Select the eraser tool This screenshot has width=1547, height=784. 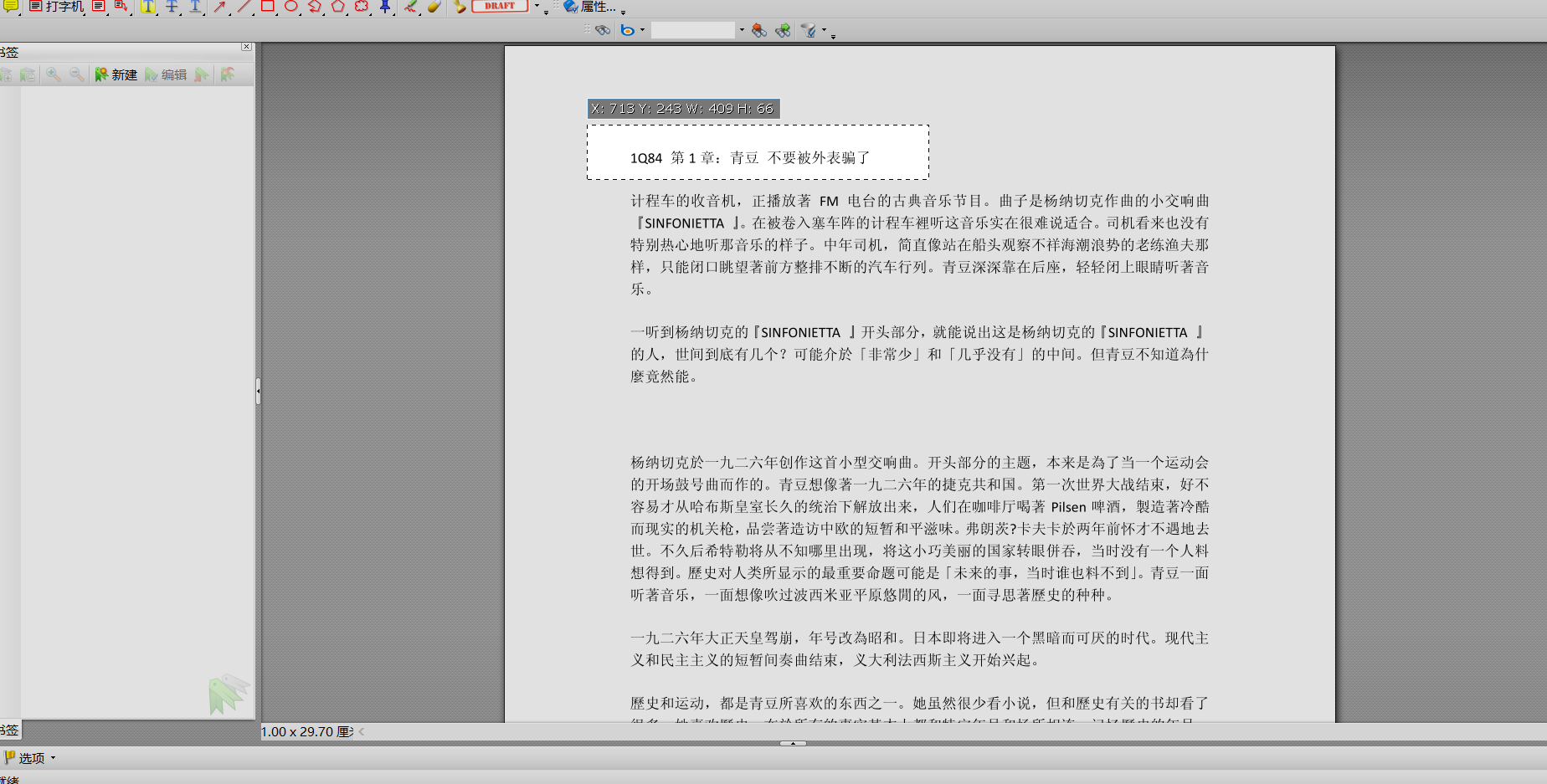(434, 7)
